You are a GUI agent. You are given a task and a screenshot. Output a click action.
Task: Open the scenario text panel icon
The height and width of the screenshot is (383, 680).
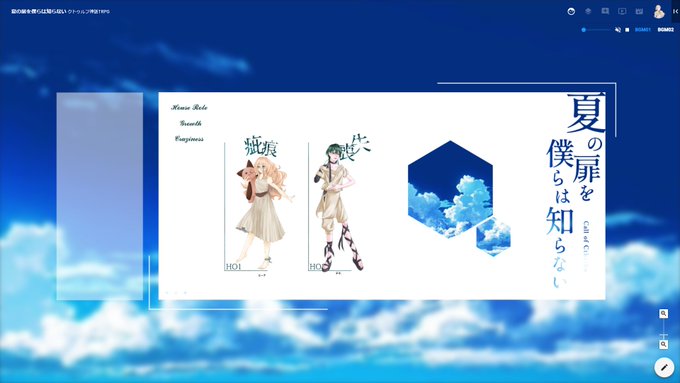coord(605,11)
